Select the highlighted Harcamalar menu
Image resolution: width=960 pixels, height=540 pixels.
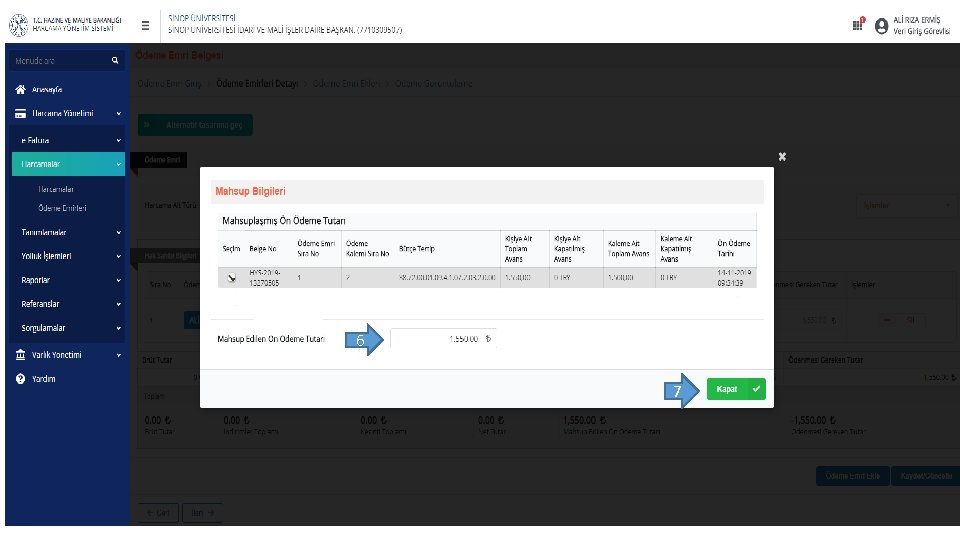(x=68, y=164)
